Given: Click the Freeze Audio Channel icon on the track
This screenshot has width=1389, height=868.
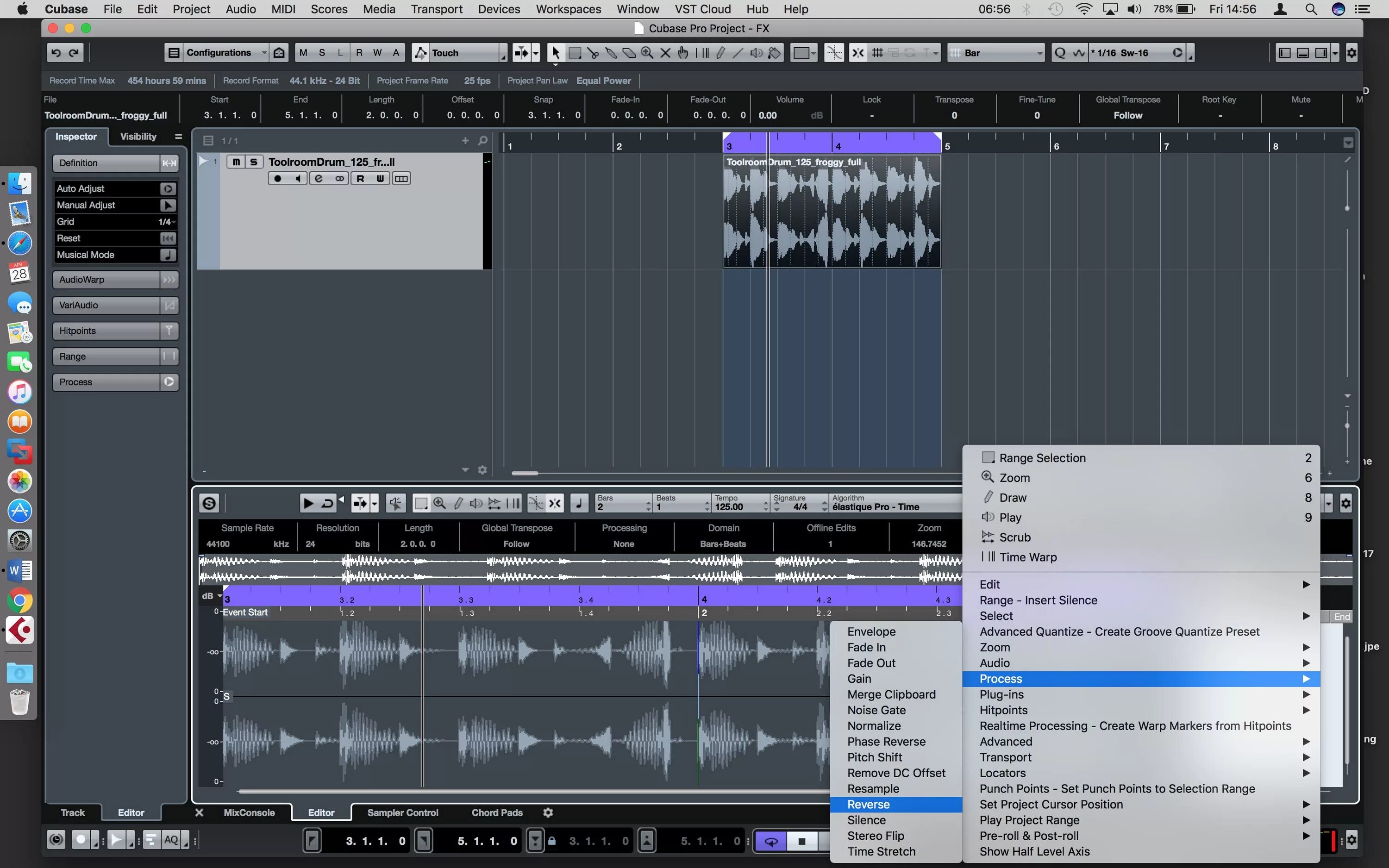Looking at the screenshot, I should tap(402, 179).
